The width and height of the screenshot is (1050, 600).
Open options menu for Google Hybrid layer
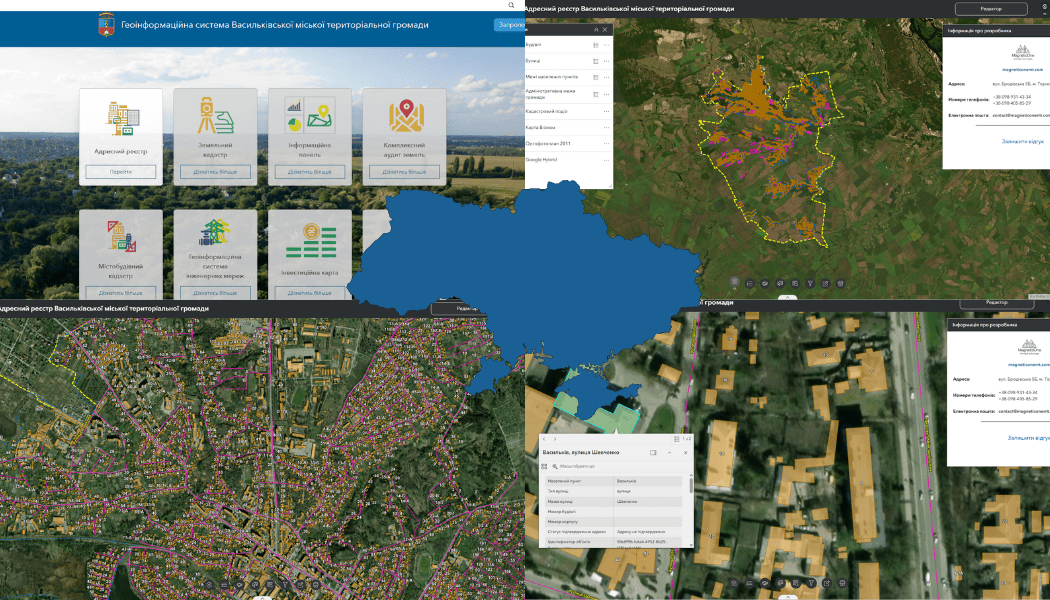[607, 160]
